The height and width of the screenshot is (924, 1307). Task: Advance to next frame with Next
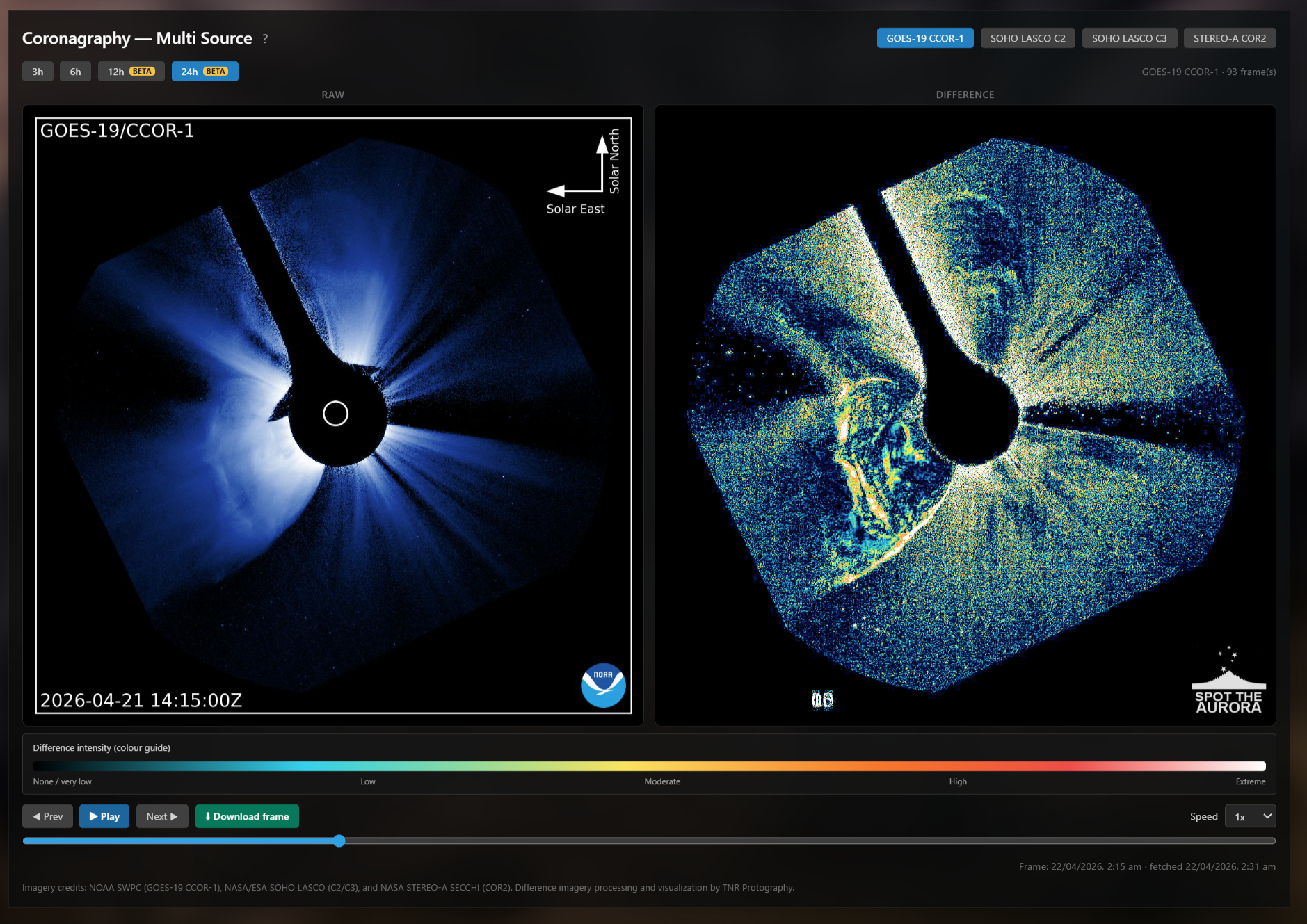[162, 816]
